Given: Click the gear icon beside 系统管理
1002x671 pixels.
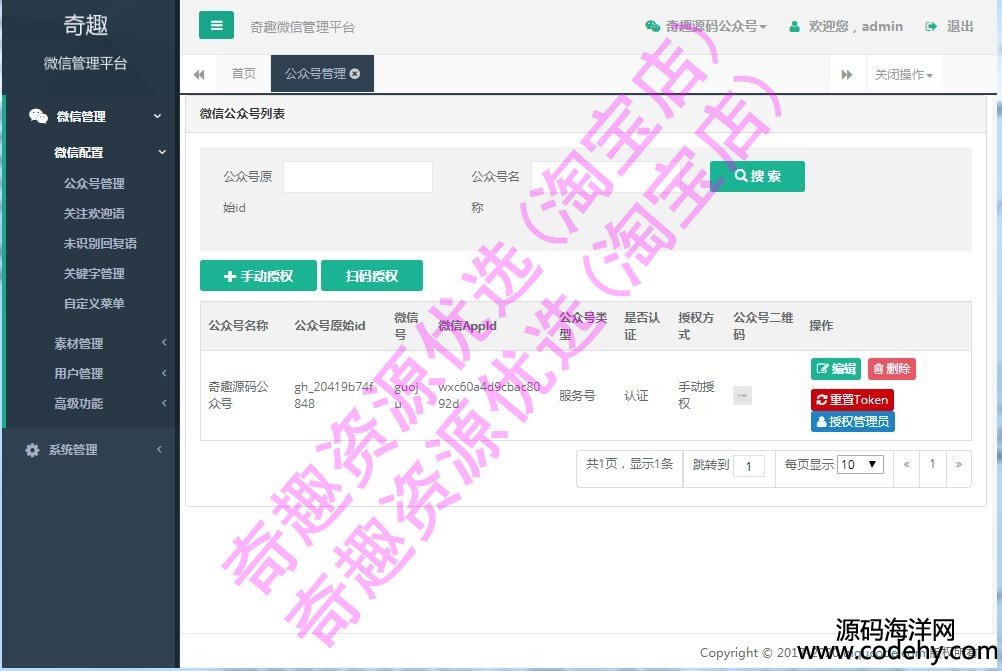Looking at the screenshot, I should coord(32,450).
